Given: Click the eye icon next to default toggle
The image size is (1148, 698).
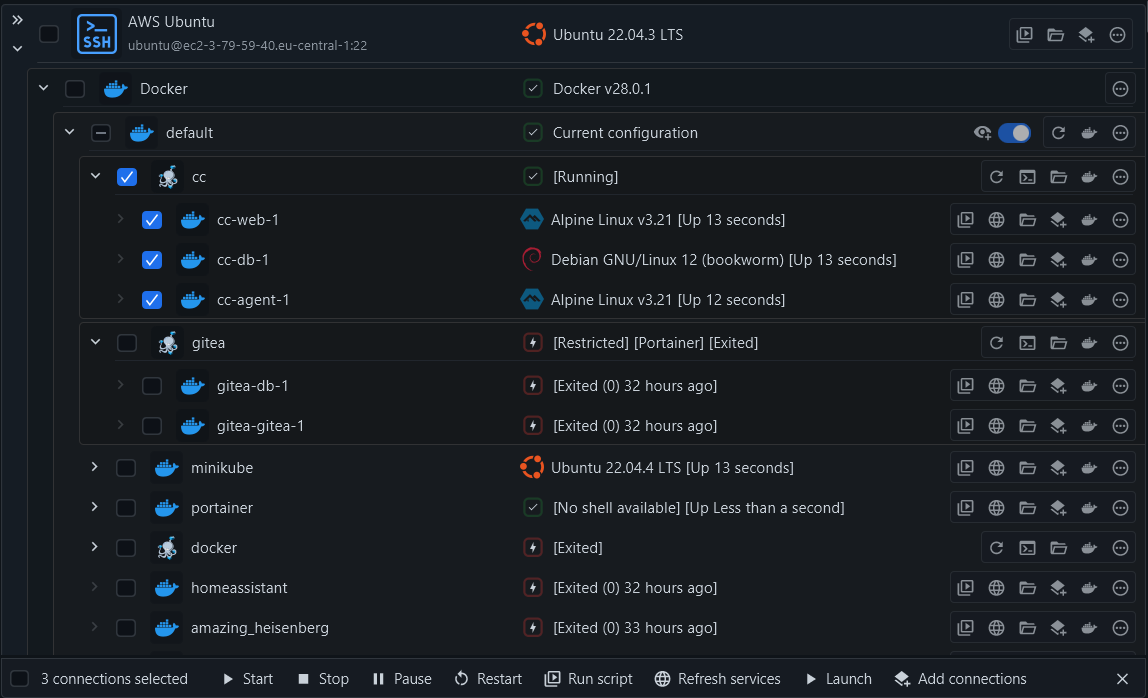Looking at the screenshot, I should tap(982, 133).
